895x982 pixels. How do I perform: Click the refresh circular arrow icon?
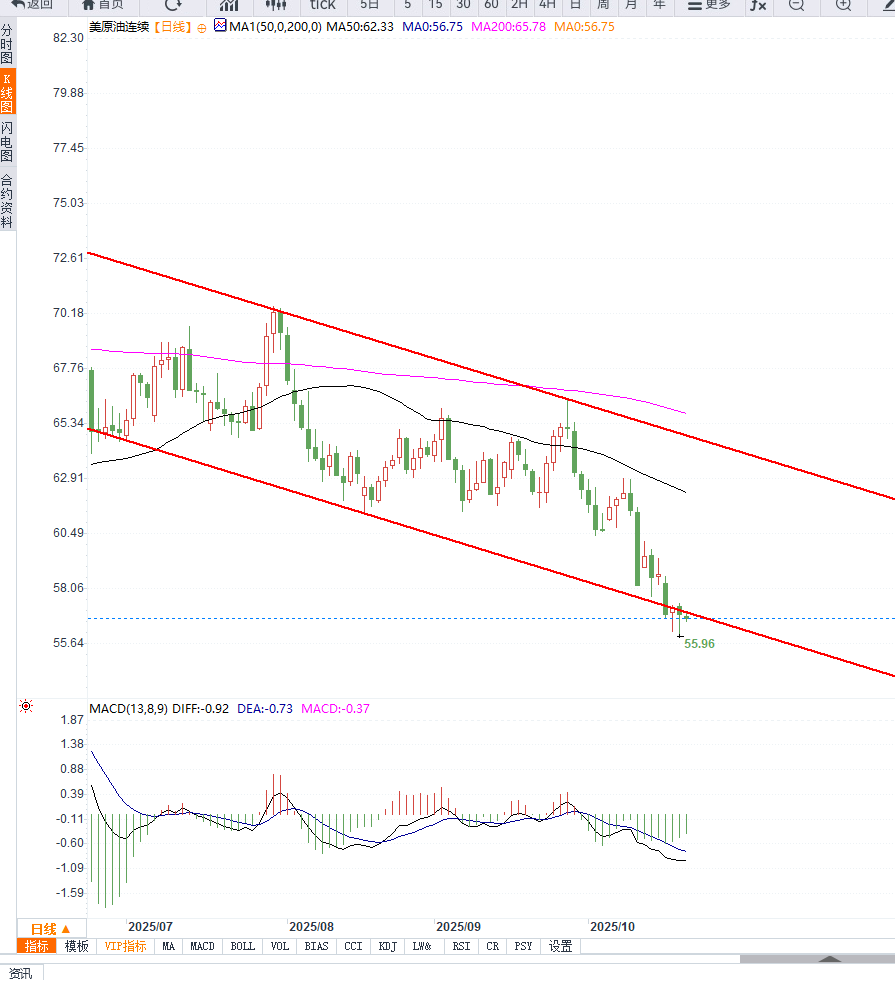(x=173, y=5)
